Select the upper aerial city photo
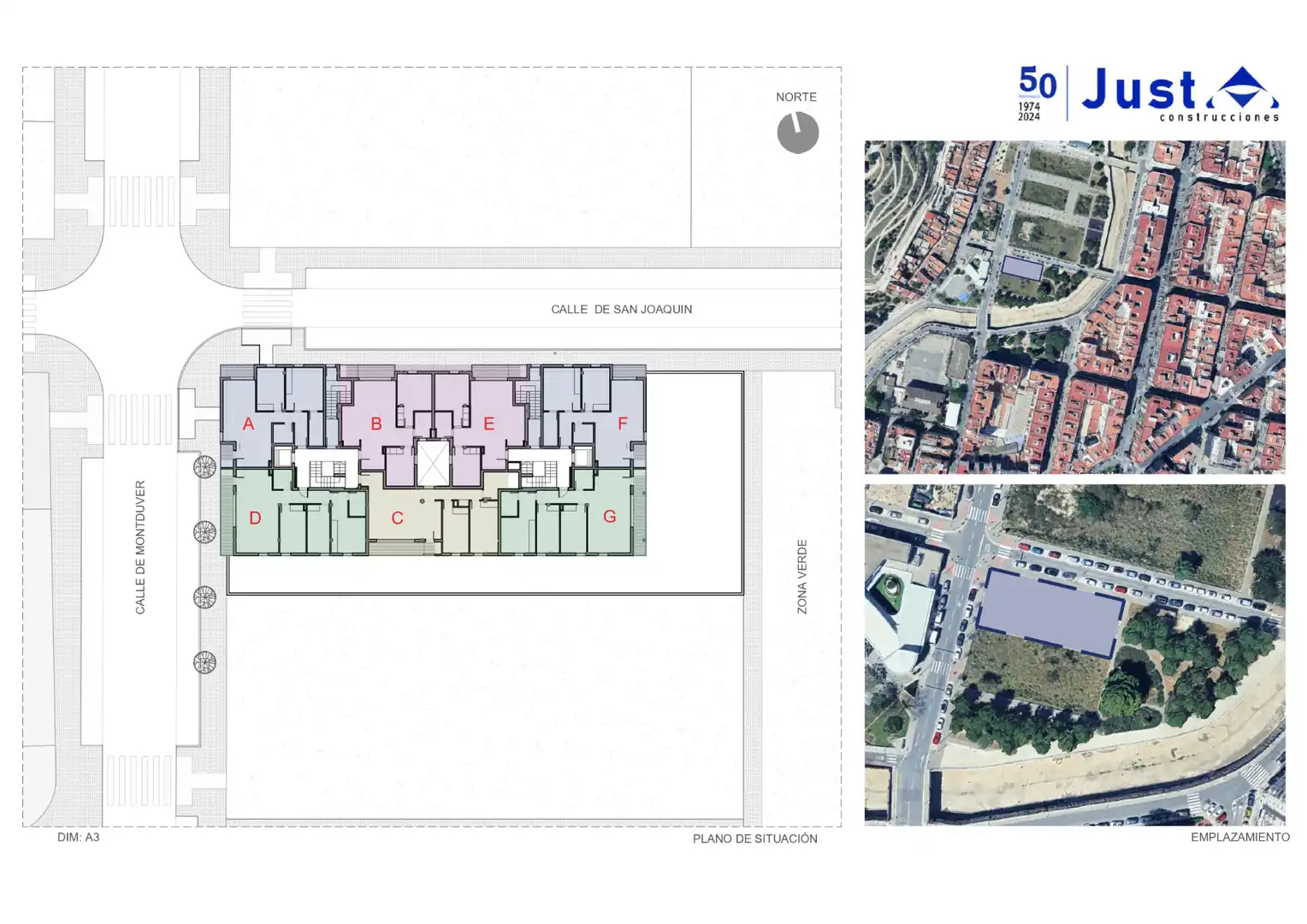 [1074, 307]
